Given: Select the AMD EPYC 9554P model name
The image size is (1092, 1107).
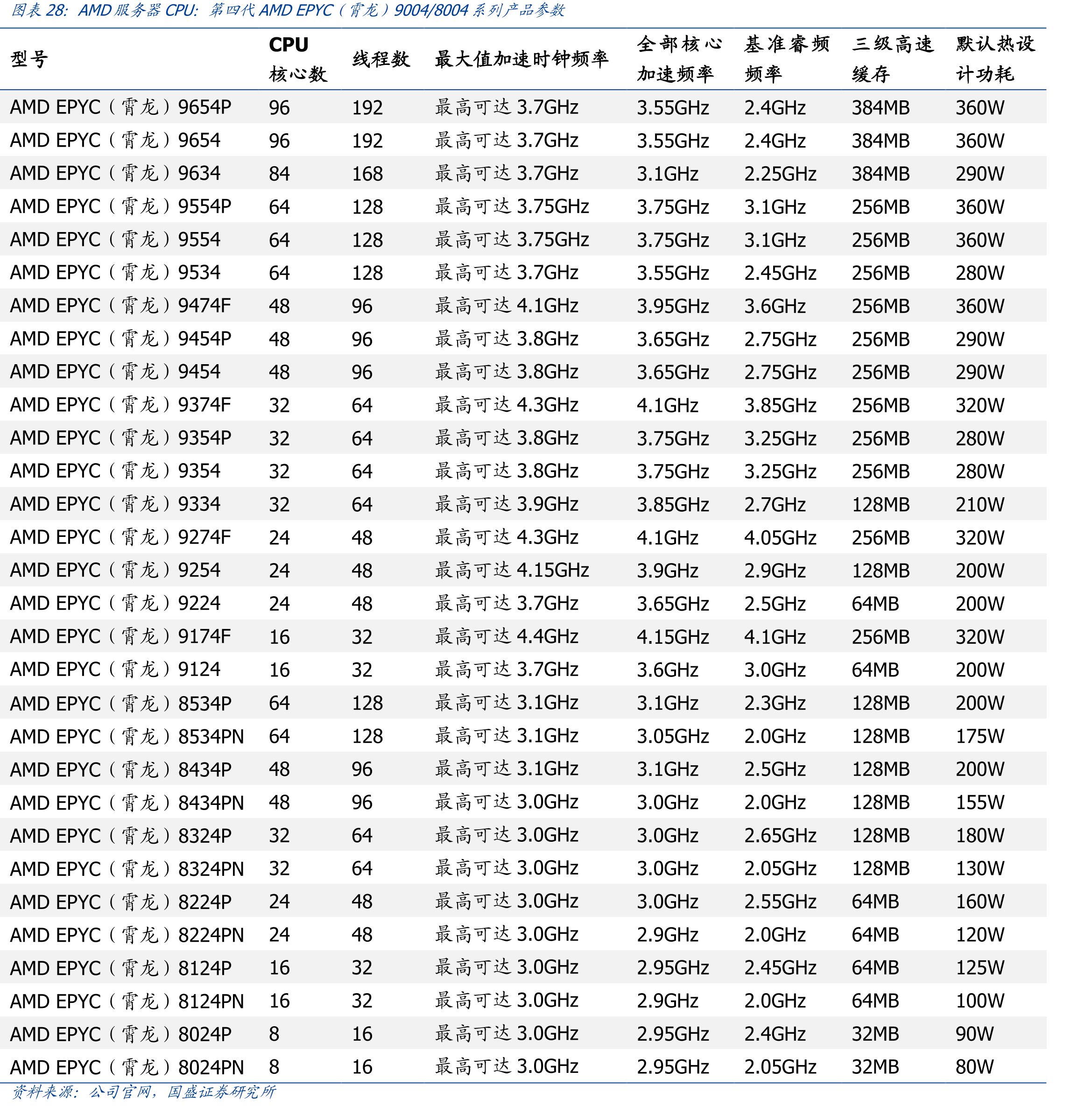Looking at the screenshot, I should click(121, 206).
